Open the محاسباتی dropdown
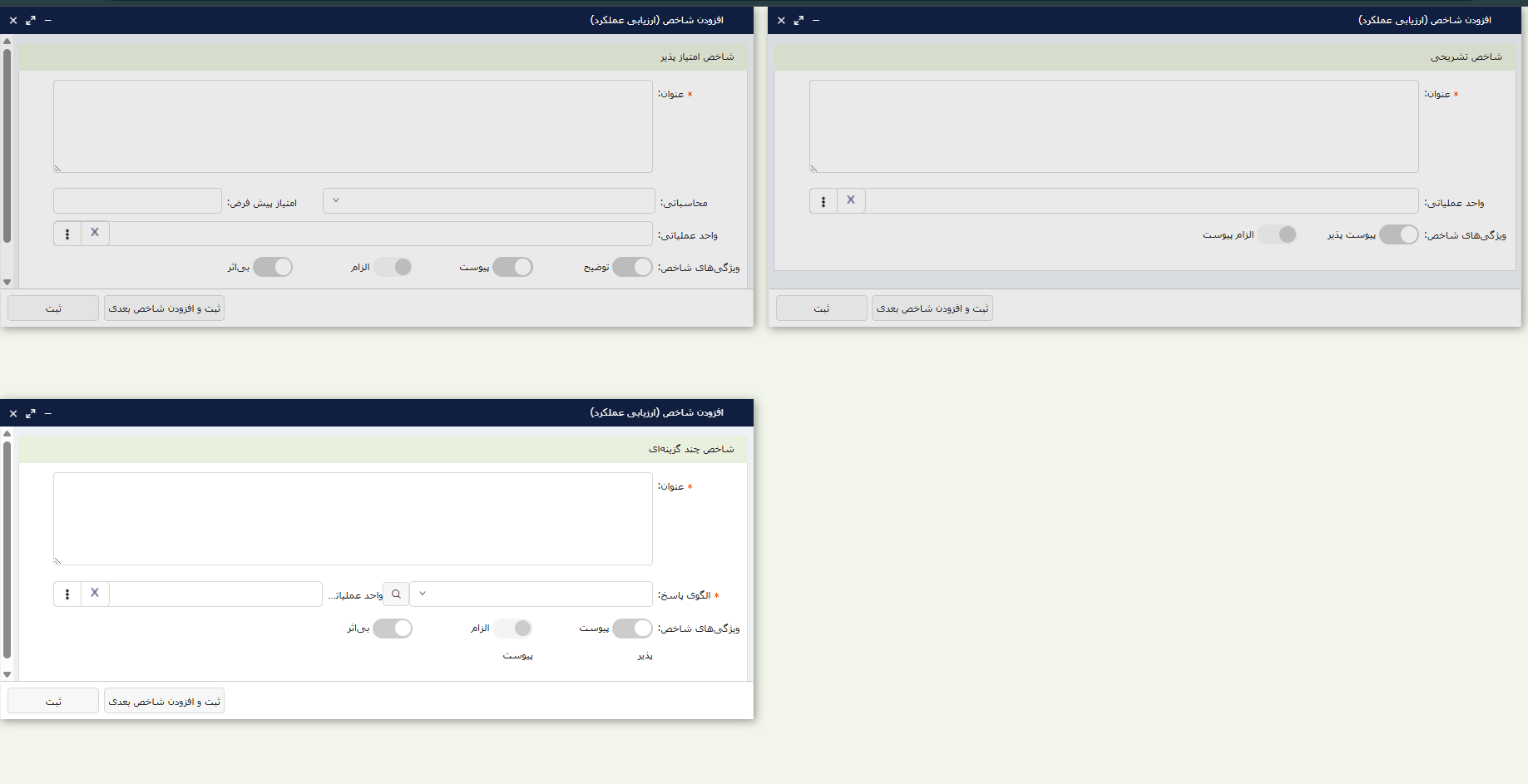 489,201
